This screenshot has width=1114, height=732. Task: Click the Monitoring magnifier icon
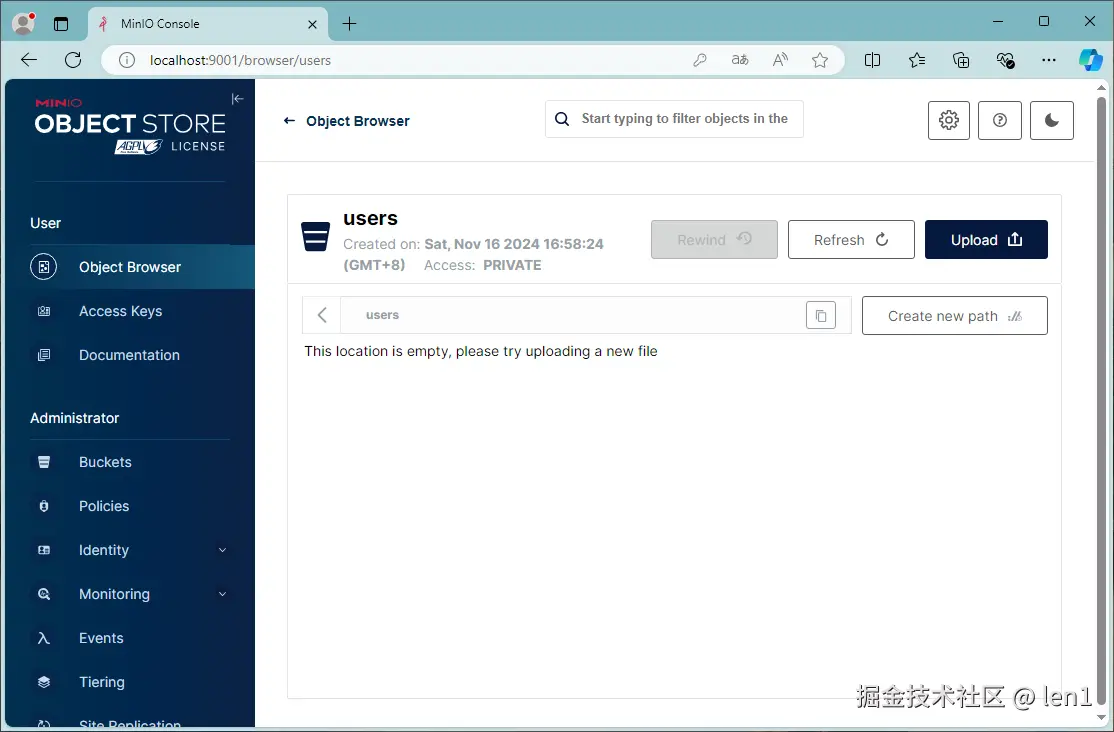point(43,594)
